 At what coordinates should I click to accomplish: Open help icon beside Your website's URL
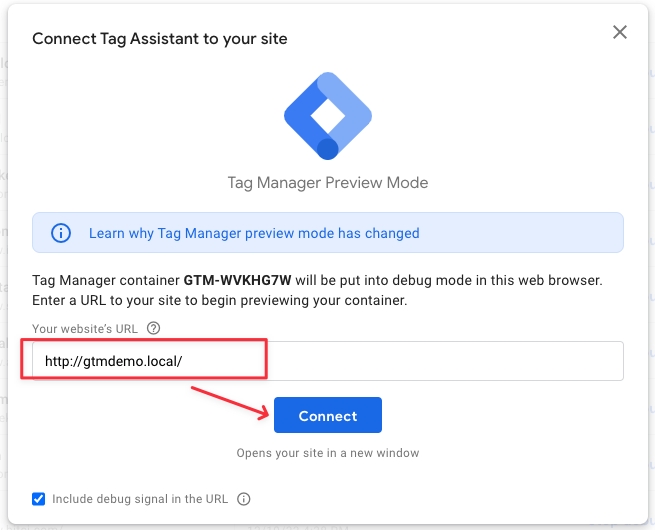click(153, 328)
